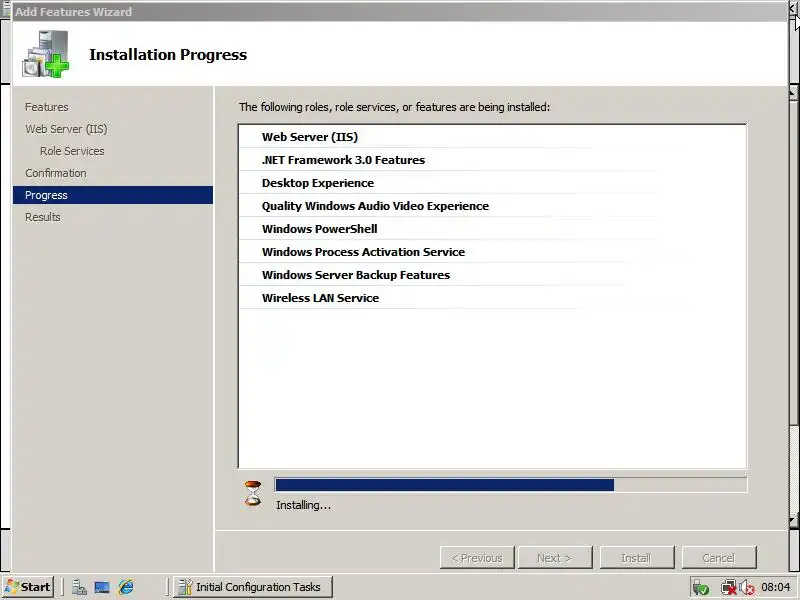Viewport: 800px width, 600px height.
Task: Select Windows Process Activation Service row
Action: tap(492, 252)
